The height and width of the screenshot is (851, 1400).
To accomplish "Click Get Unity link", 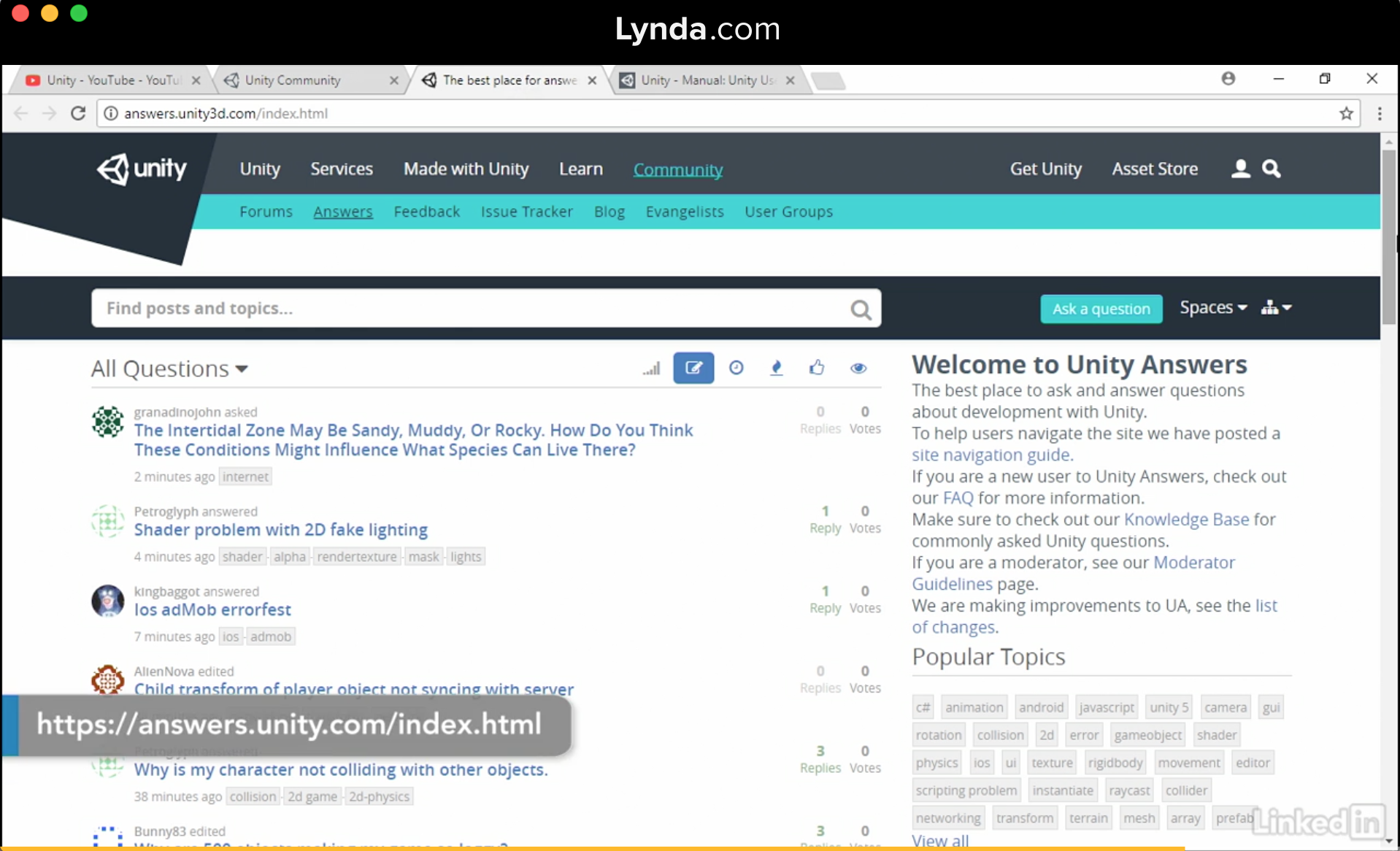I will [1045, 169].
